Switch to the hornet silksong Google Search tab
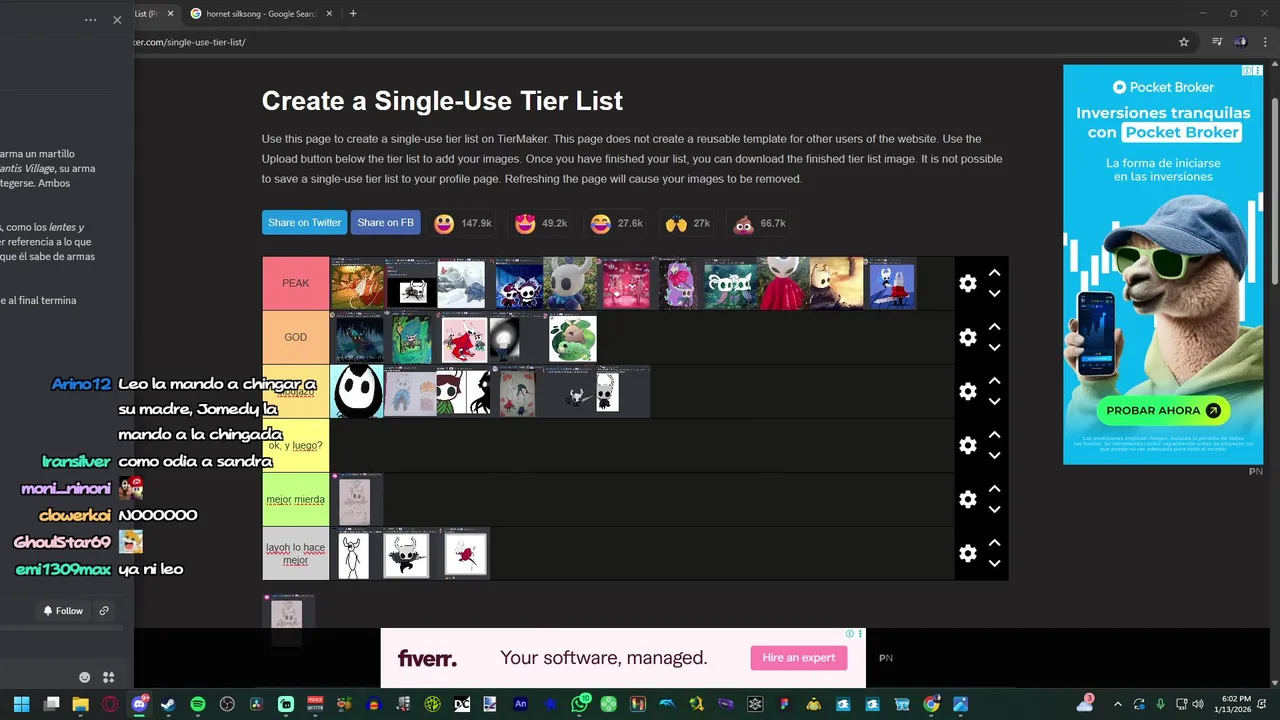 point(260,14)
